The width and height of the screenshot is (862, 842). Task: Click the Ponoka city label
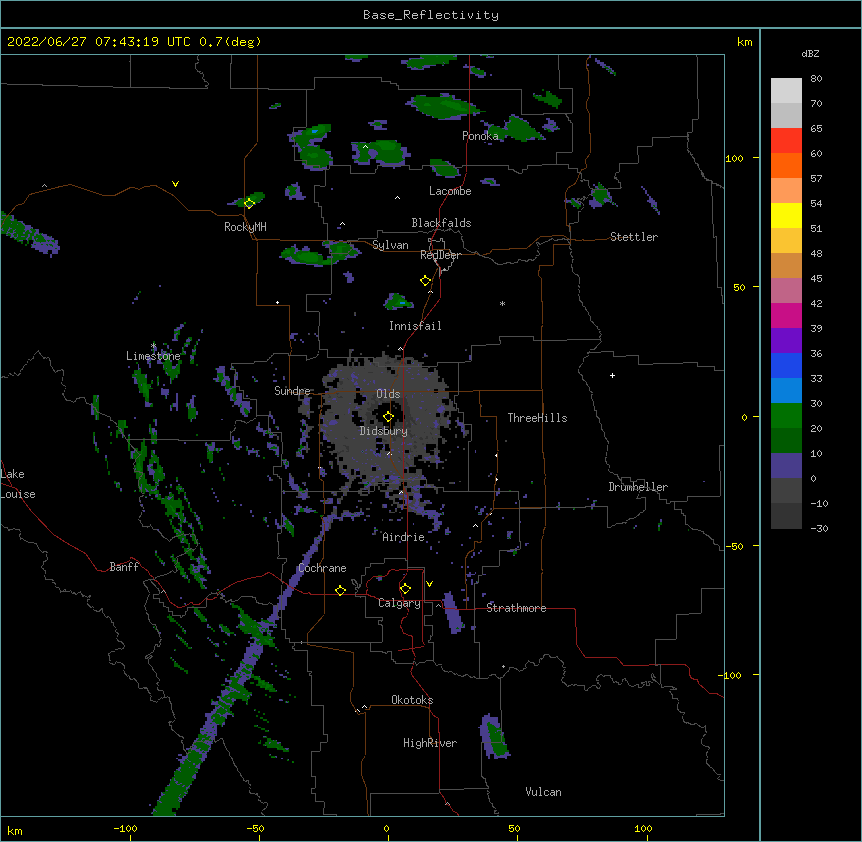(480, 136)
